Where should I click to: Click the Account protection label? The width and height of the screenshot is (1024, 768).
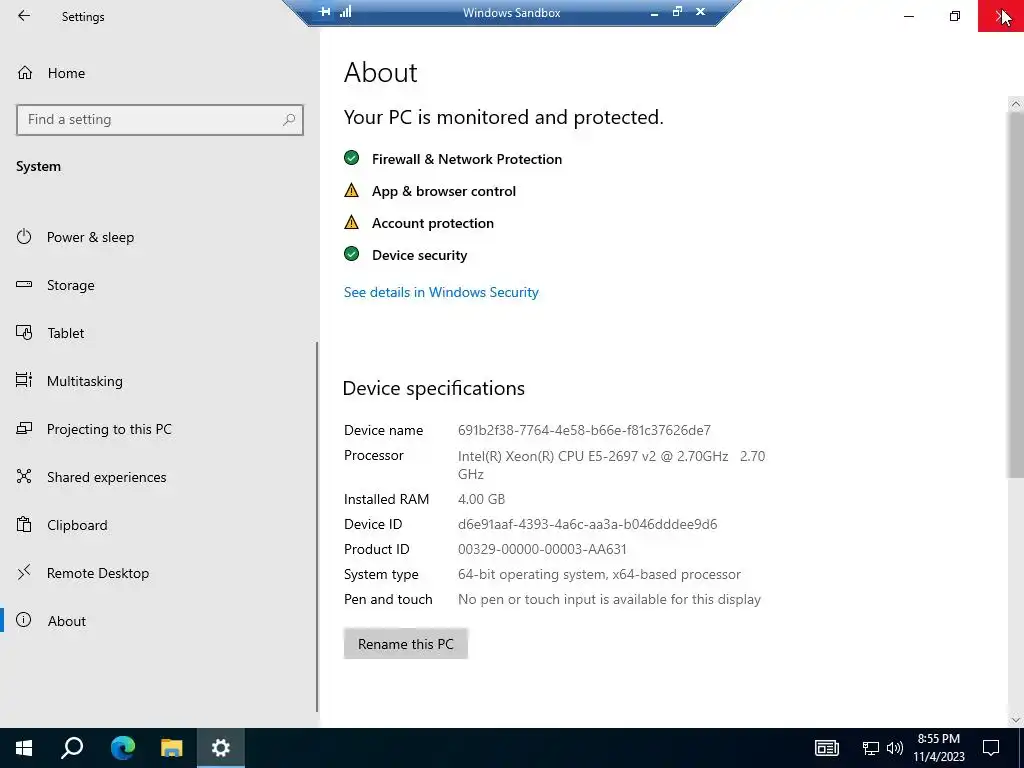point(433,223)
